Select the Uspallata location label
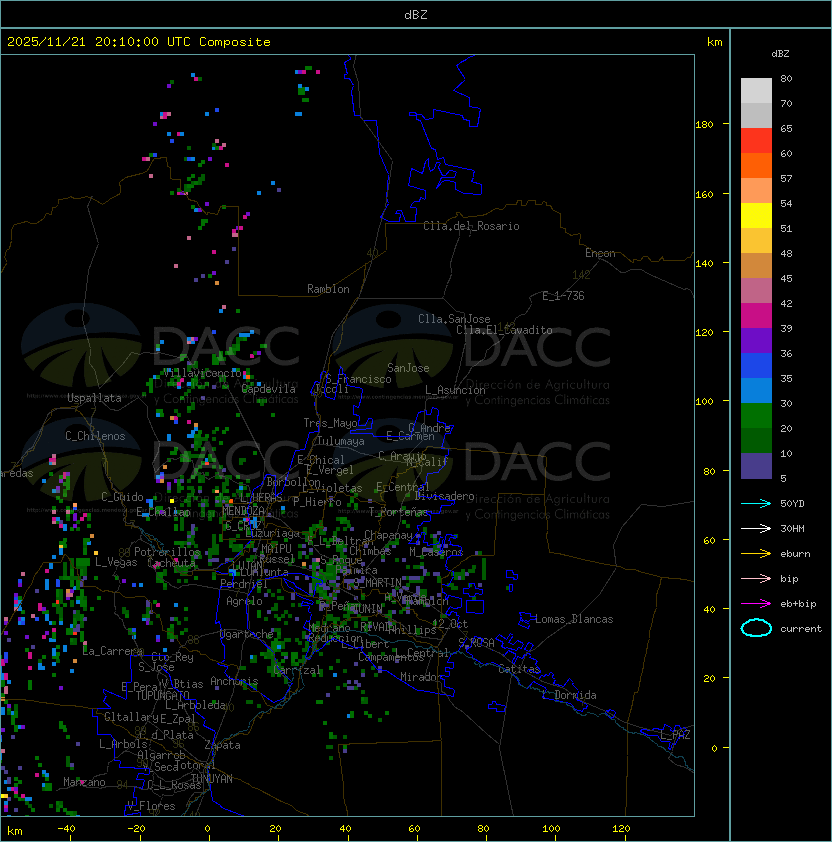Screen dimensions: 832x842 click(94, 398)
